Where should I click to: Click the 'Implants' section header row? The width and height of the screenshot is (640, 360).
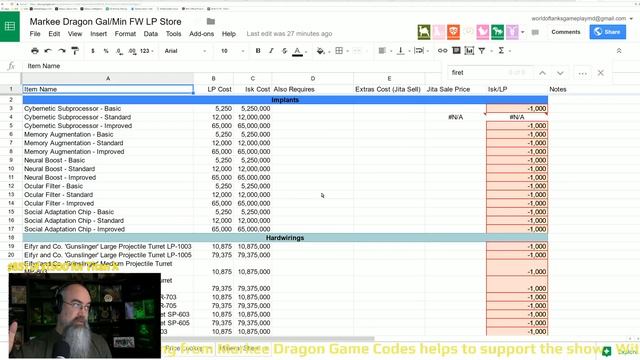tap(285, 100)
